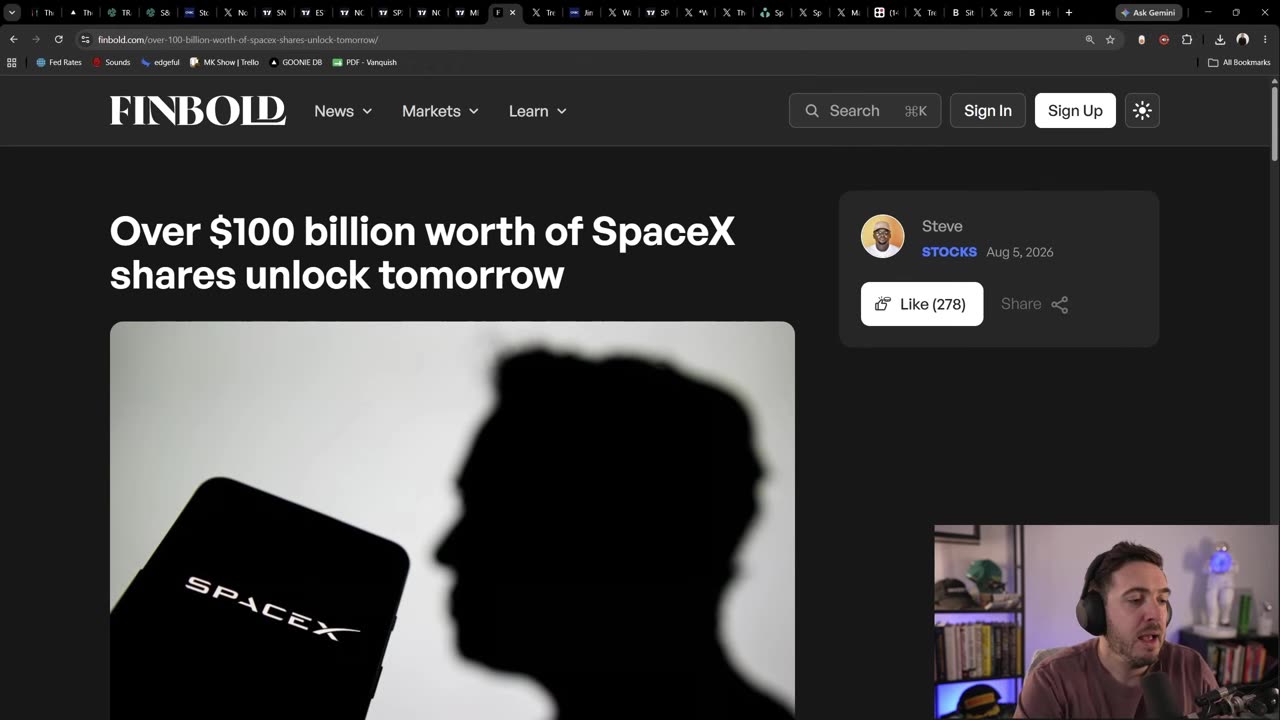The image size is (1280, 720).
Task: Click the Finbold logo
Action: pyautogui.click(x=198, y=111)
